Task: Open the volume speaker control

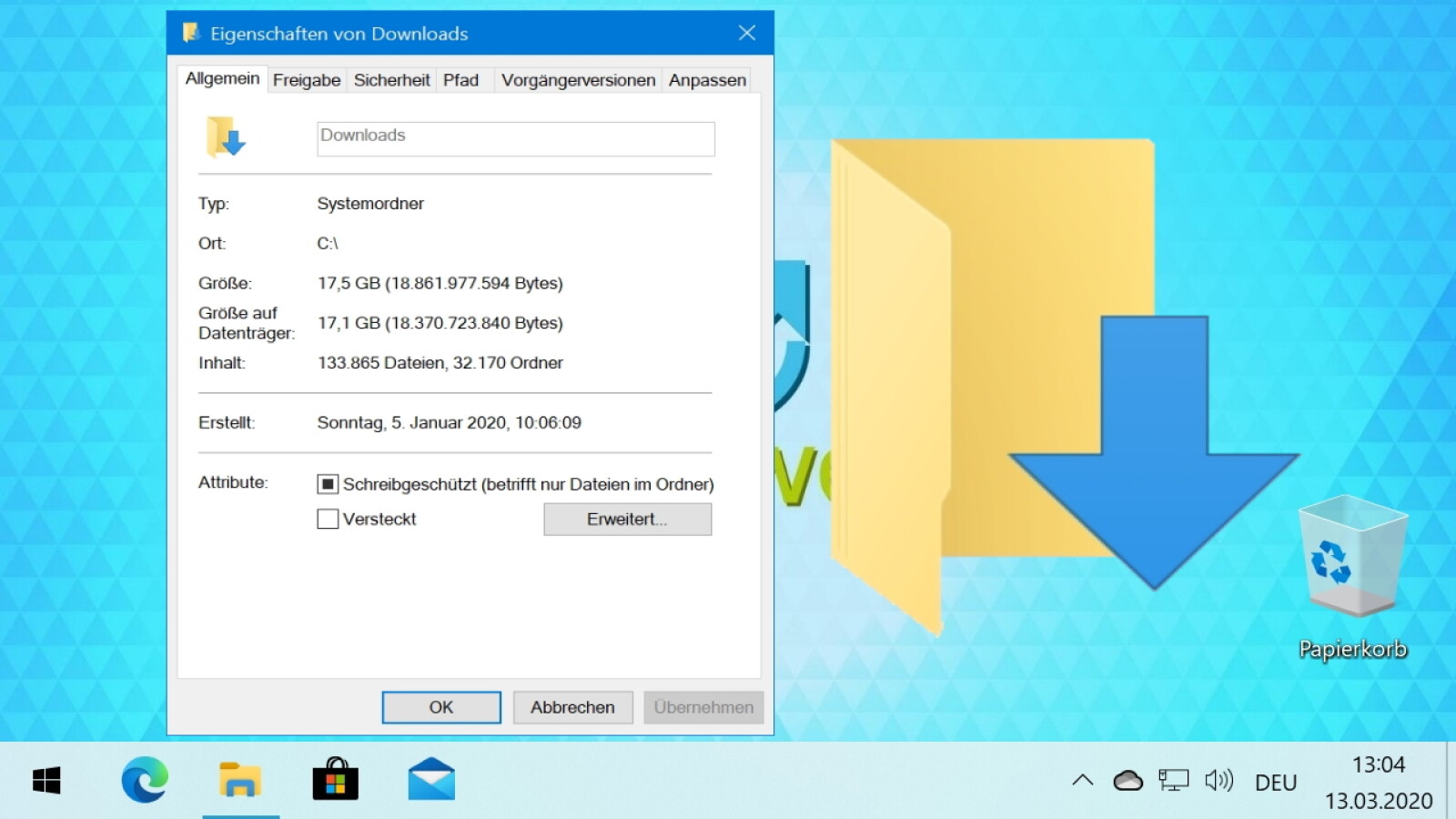Action: [x=1219, y=780]
